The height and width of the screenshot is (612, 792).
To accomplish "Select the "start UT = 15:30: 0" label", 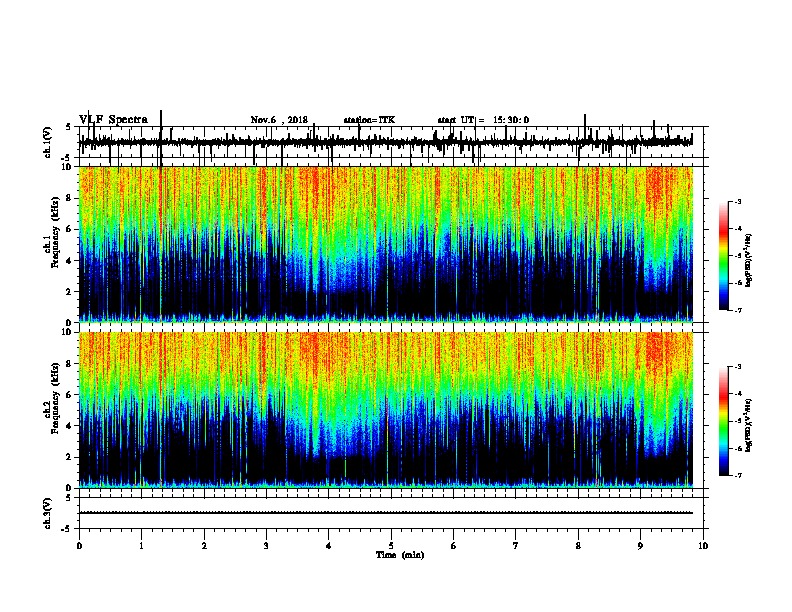I will pyautogui.click(x=483, y=120).
